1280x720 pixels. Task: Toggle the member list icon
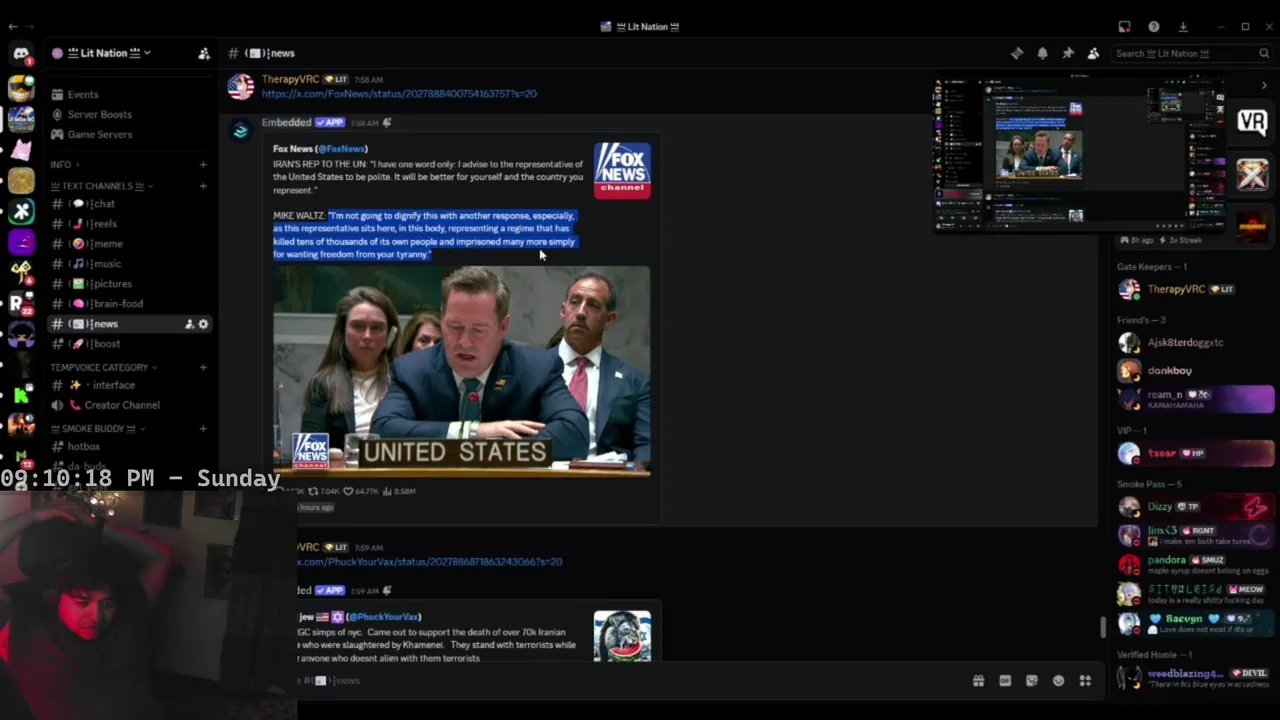(1093, 53)
